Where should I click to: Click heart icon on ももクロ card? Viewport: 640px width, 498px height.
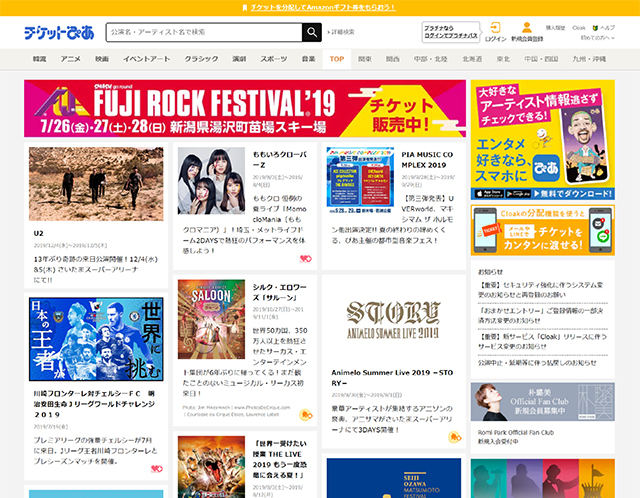[x=306, y=258]
